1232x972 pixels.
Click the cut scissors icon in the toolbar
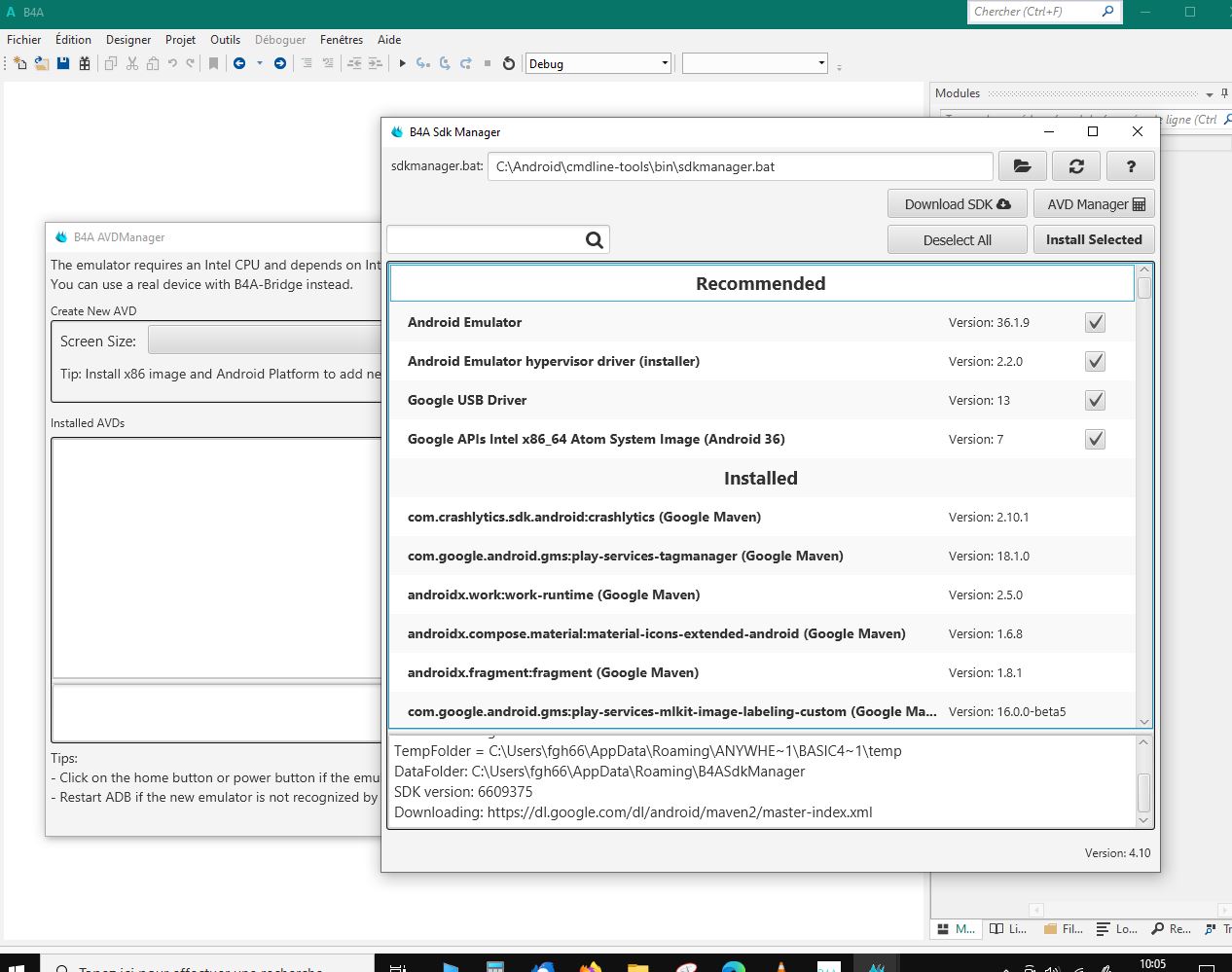tap(132, 63)
